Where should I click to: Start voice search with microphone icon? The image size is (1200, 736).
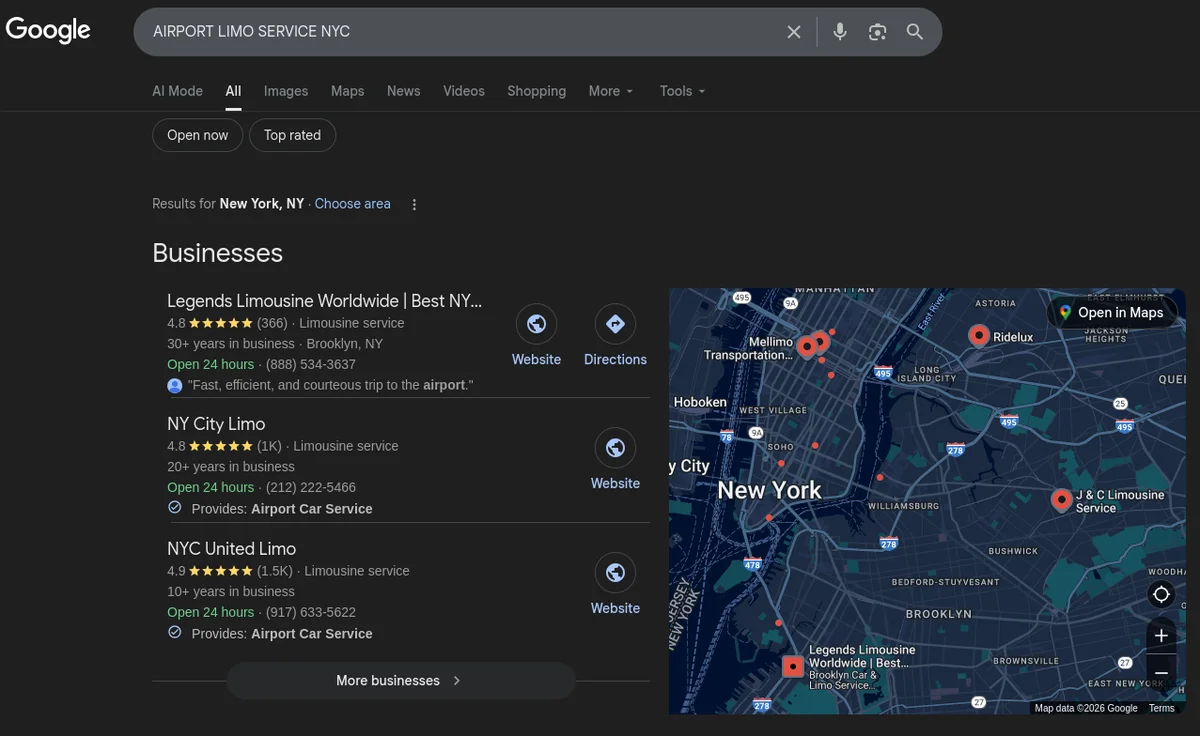[x=840, y=32]
